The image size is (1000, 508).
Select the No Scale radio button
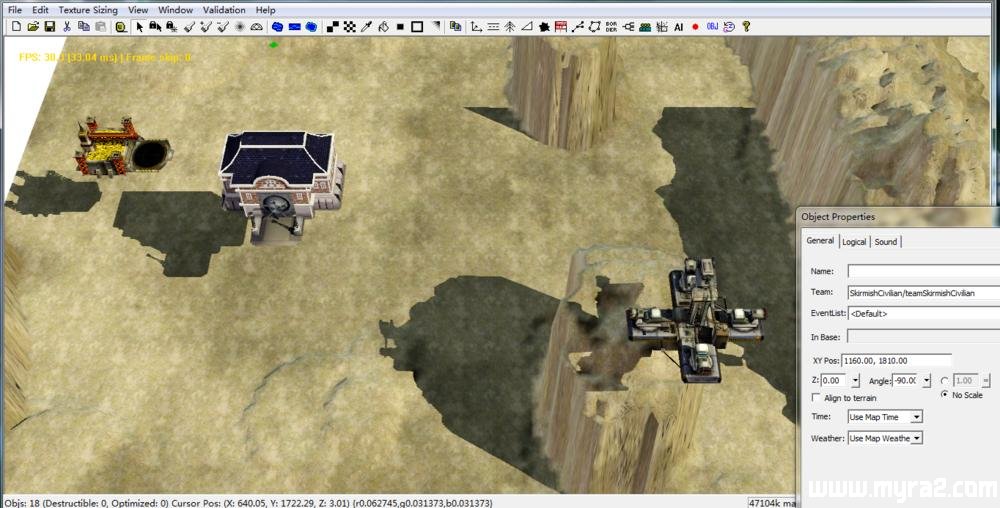point(945,395)
